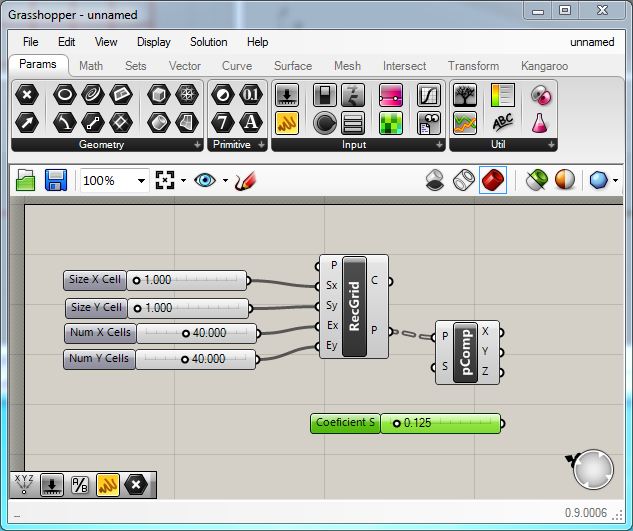The width and height of the screenshot is (633, 531).
Task: Select the Vector parameter arrow icon
Action: click(27, 123)
